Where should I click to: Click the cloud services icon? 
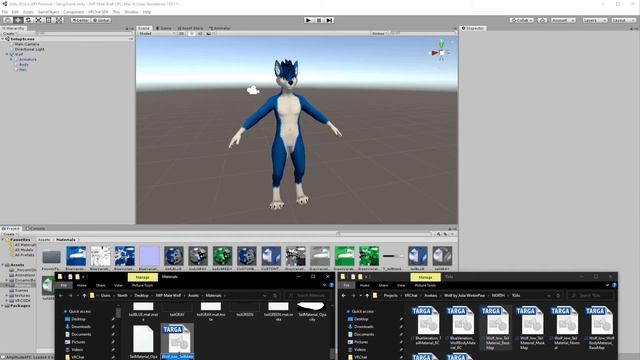tap(542, 20)
